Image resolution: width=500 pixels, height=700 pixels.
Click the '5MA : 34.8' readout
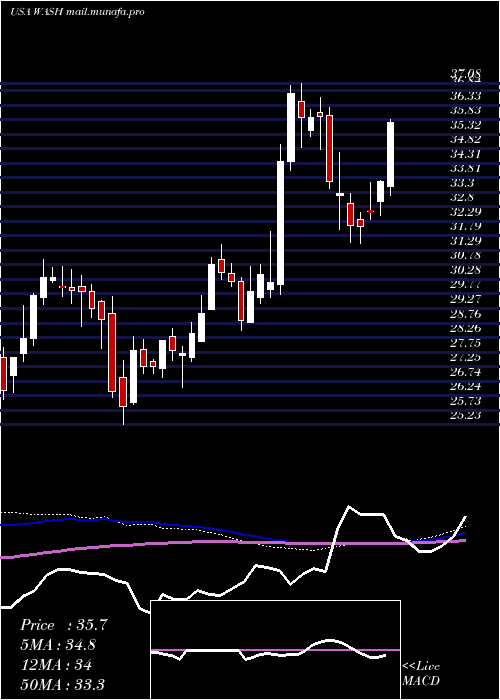(58, 645)
